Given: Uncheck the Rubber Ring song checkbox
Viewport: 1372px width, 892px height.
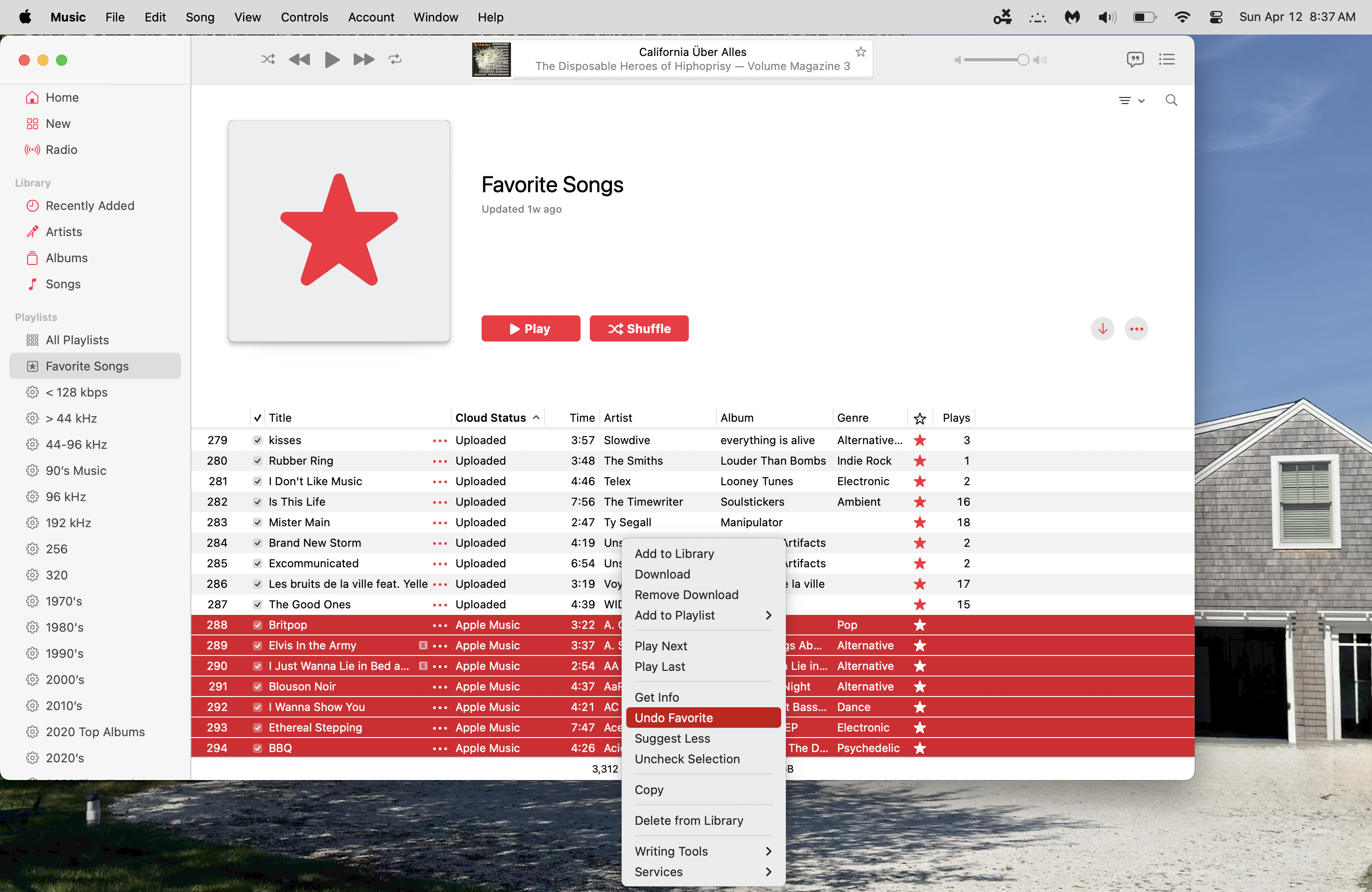Looking at the screenshot, I should coord(258,461).
